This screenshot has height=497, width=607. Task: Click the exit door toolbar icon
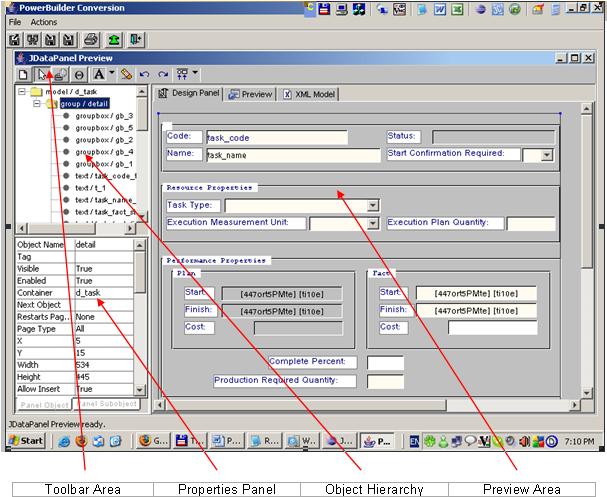136,39
